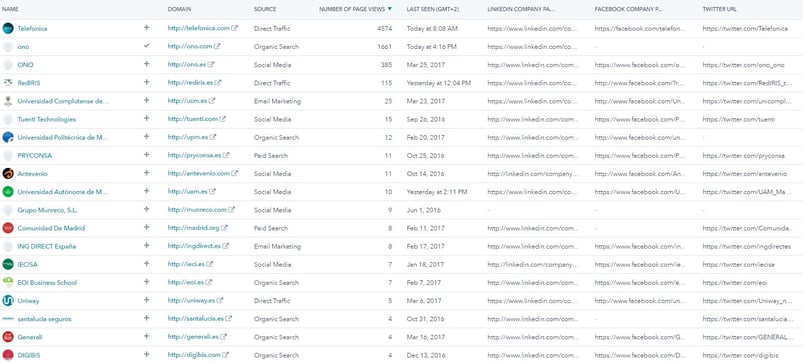Sort by Last Seen (GMT+2) header
The image size is (803, 363).
pyautogui.click(x=432, y=9)
